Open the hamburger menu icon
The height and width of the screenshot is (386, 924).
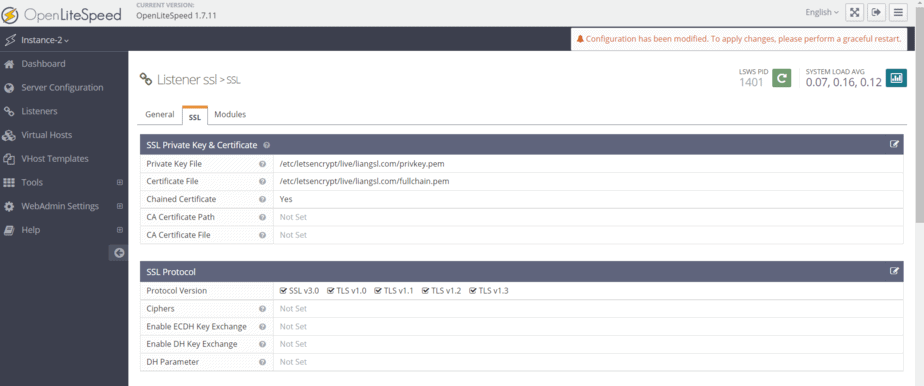[898, 12]
